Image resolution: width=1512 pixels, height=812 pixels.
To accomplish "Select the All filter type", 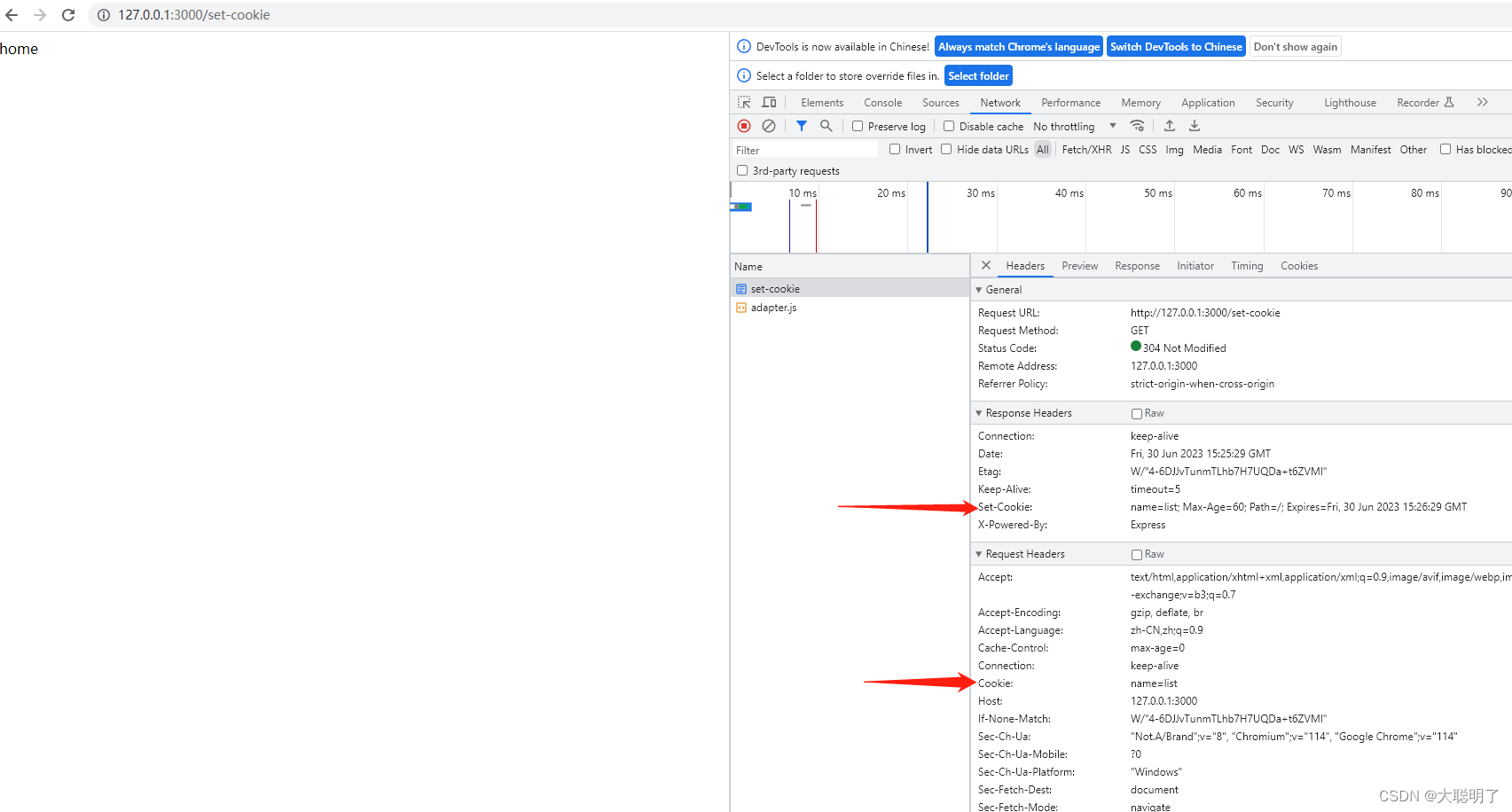I will pos(1043,150).
